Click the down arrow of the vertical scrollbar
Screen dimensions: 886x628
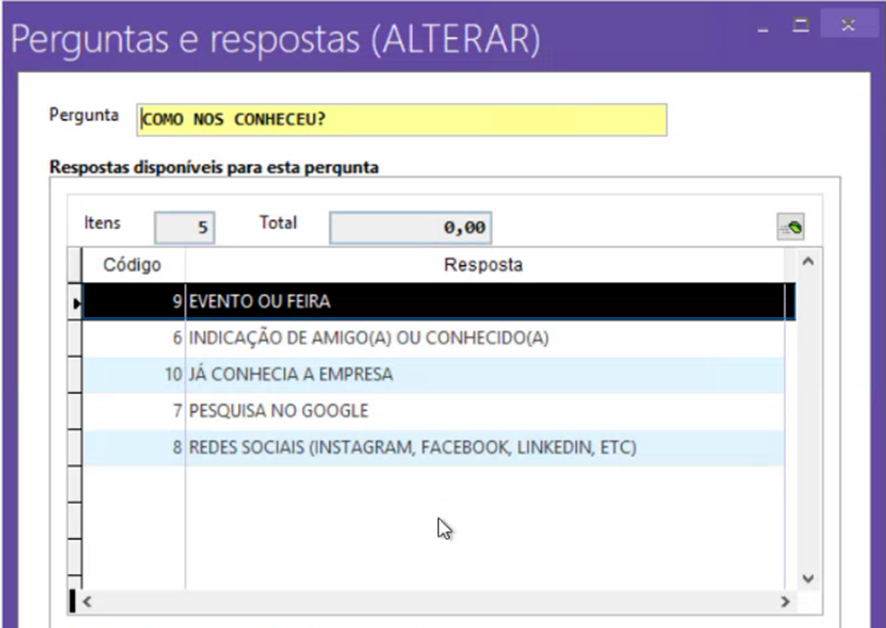coord(808,577)
